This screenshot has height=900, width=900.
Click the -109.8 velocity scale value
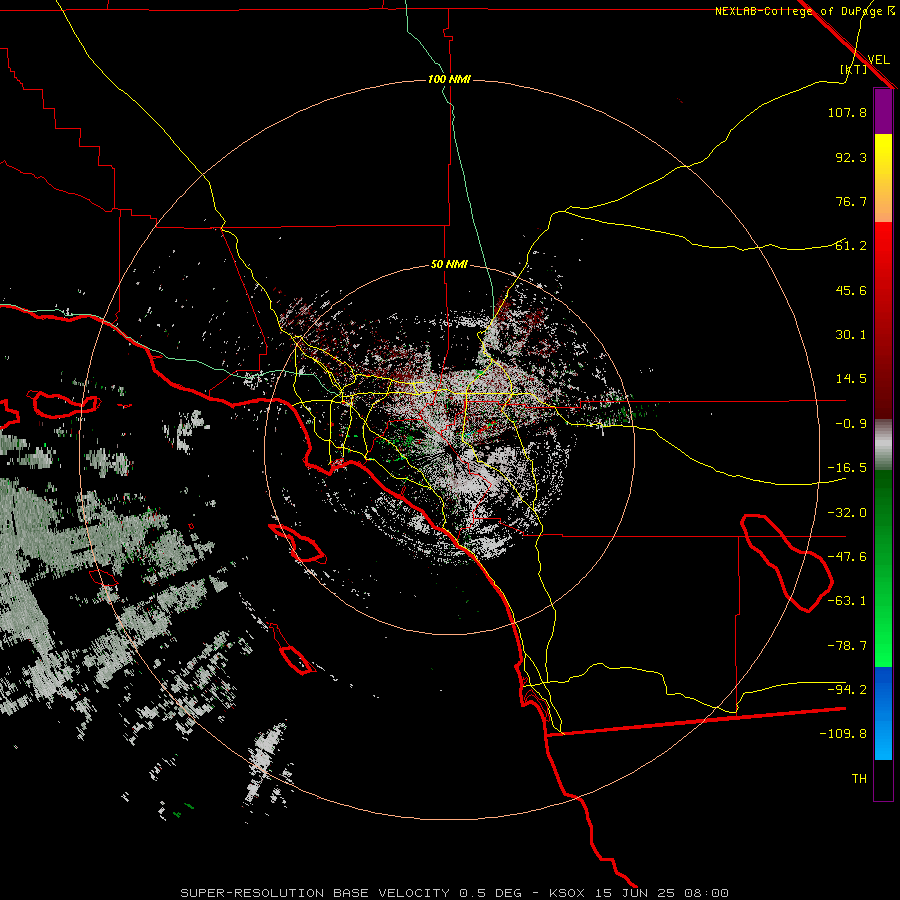point(843,734)
